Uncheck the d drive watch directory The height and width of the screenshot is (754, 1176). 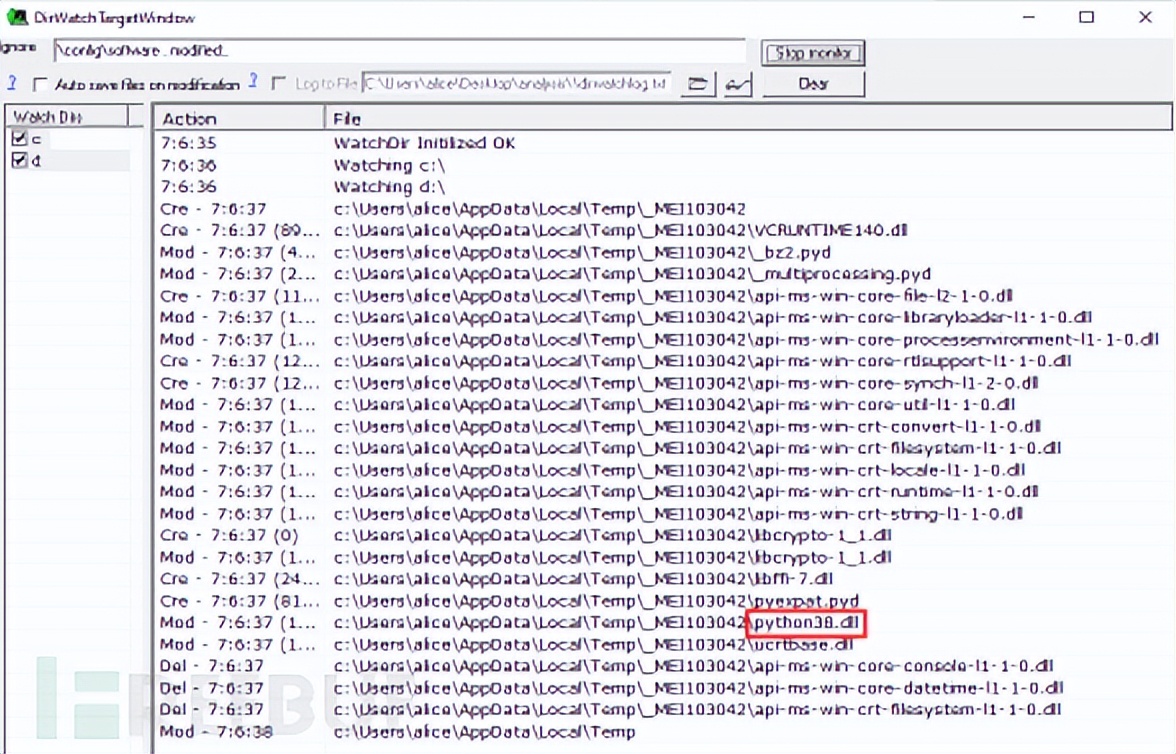pyautogui.click(x=20, y=160)
